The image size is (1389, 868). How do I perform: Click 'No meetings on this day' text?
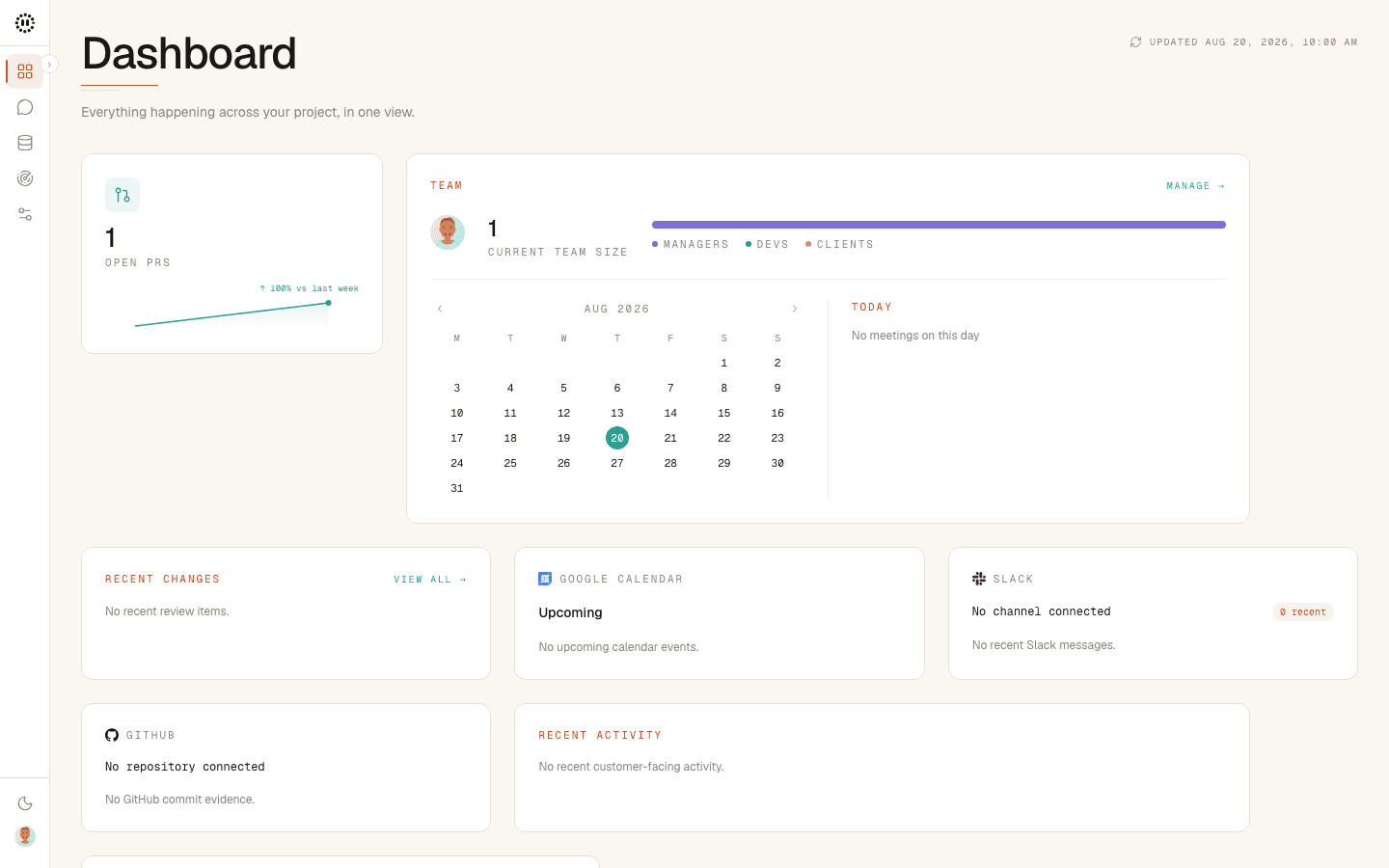(x=915, y=336)
